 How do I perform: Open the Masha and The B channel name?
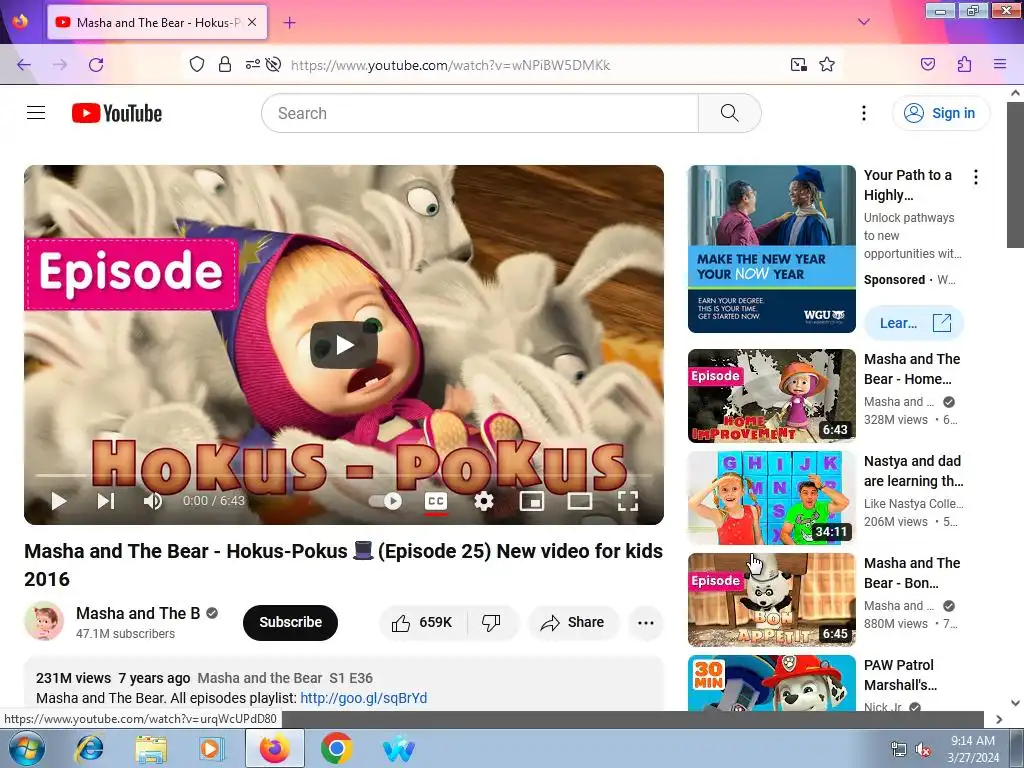[138, 613]
